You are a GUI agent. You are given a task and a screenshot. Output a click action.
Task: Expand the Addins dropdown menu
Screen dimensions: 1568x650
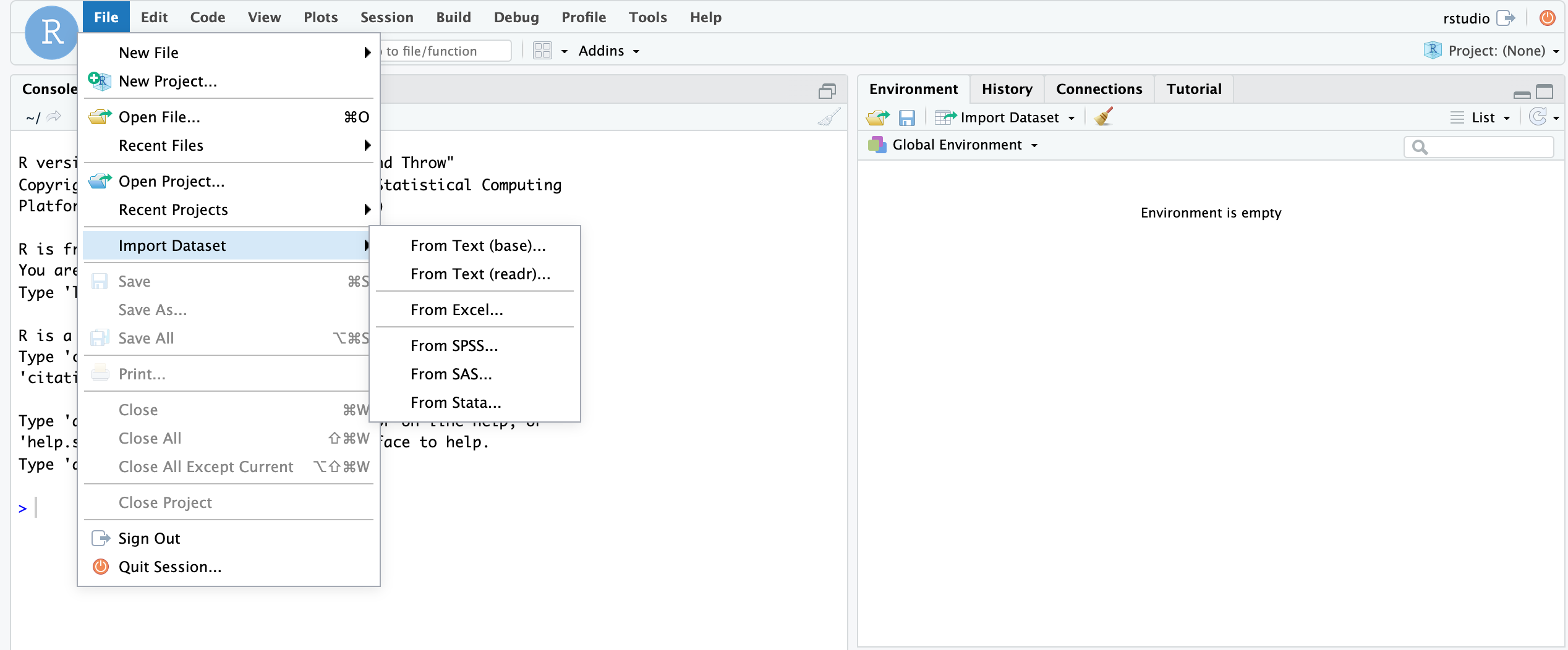pos(608,51)
